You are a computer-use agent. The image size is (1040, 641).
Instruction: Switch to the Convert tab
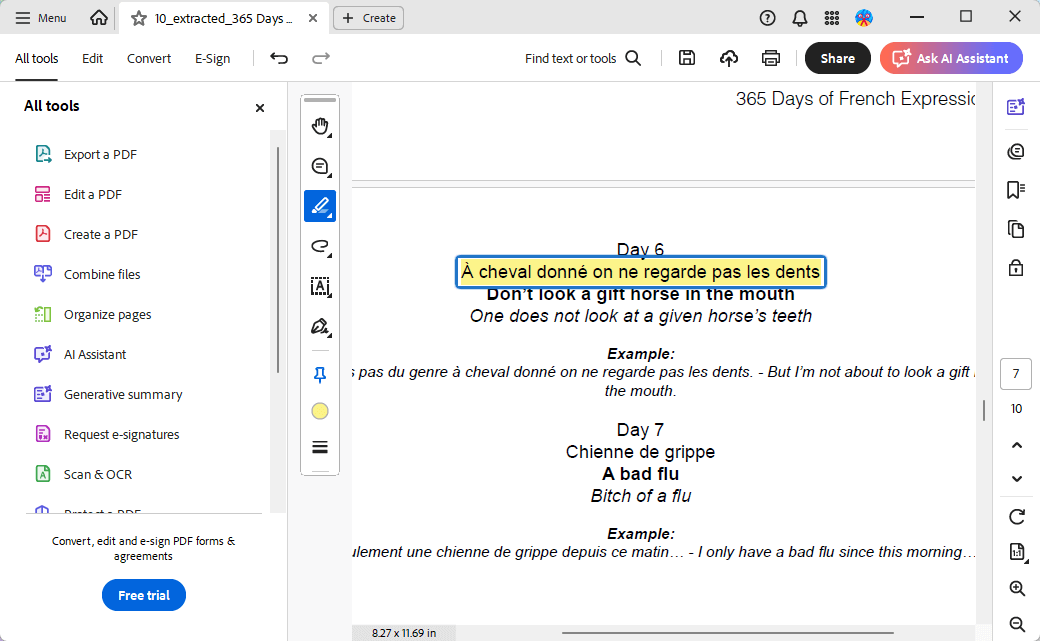tap(149, 58)
